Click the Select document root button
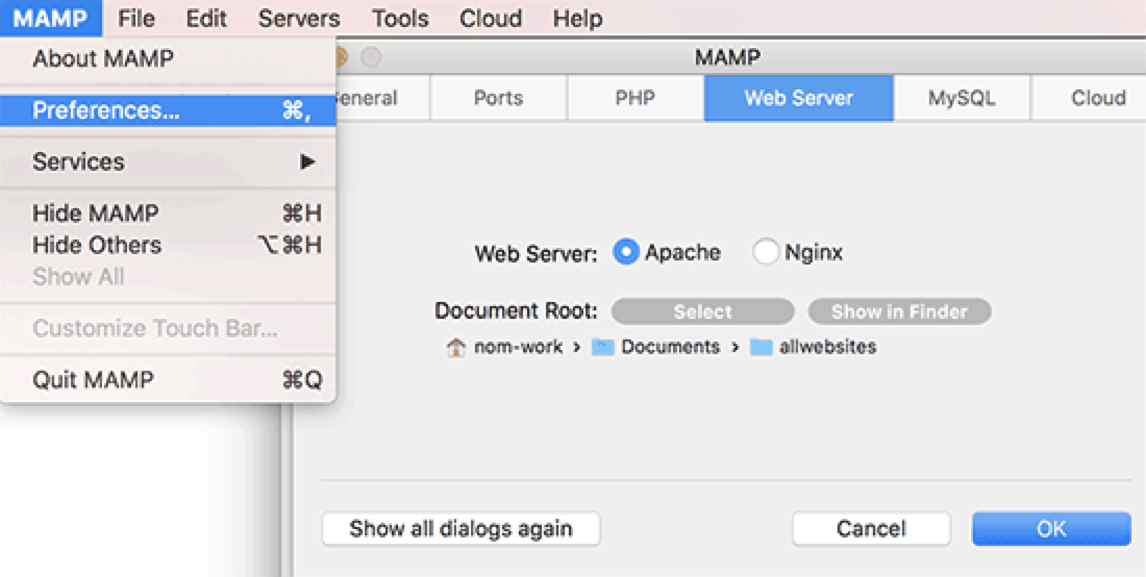This screenshot has height=577, width=1146. point(702,312)
